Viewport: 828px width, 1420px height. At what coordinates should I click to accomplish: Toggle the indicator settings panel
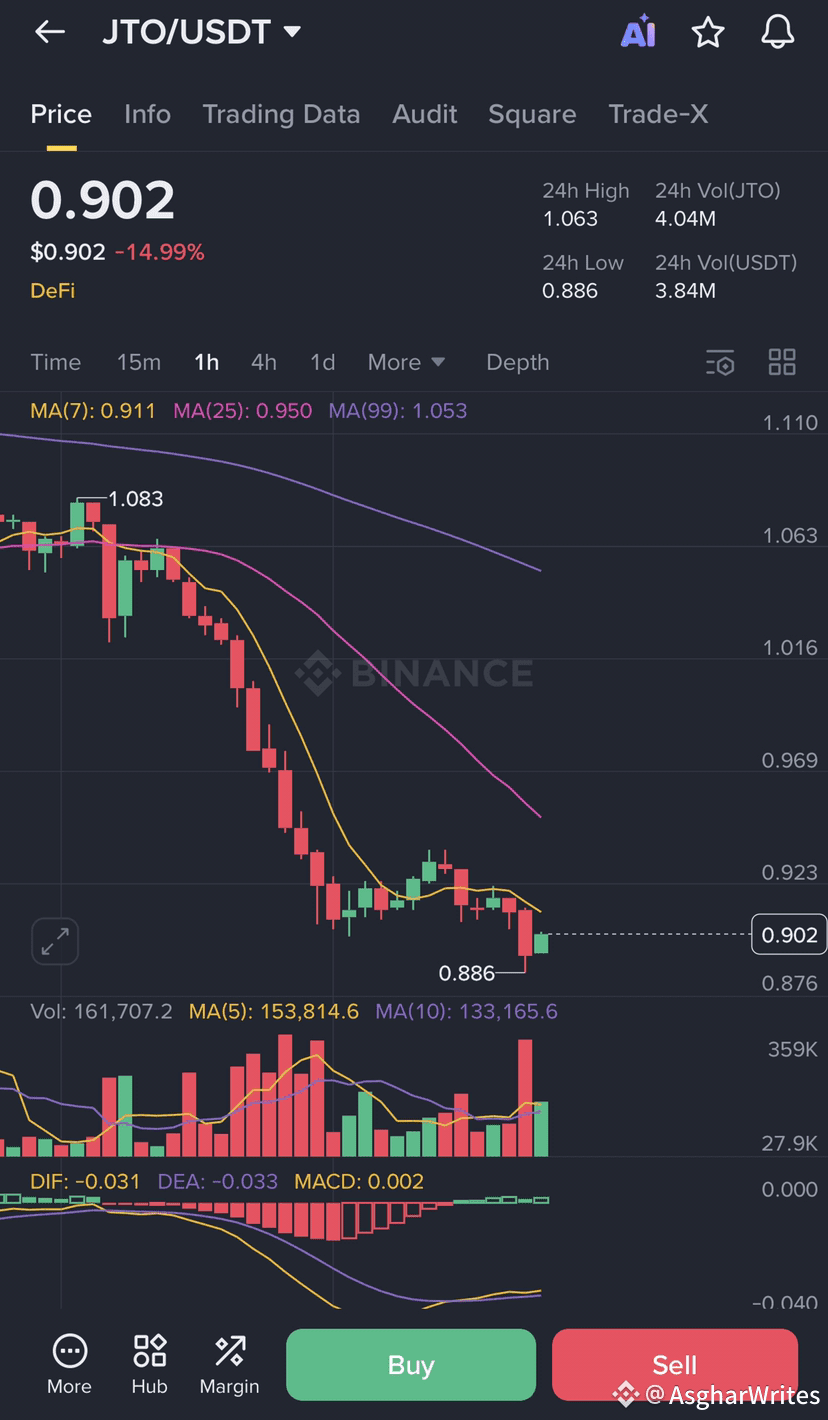721,363
